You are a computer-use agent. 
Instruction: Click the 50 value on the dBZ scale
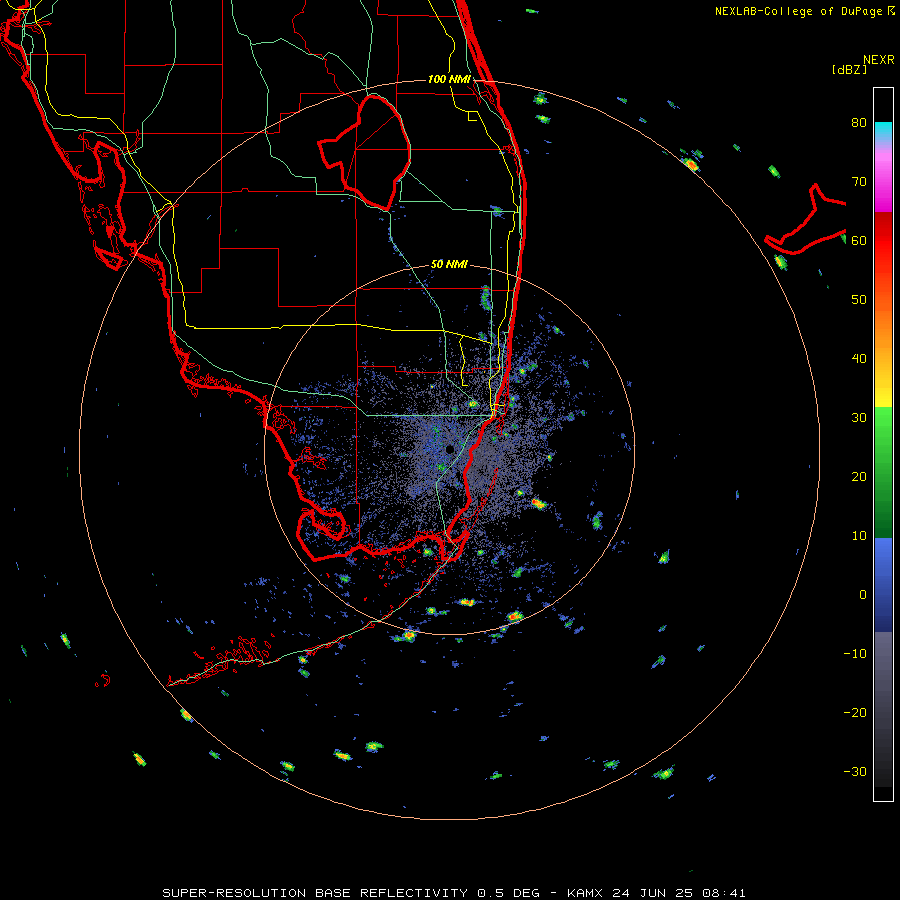click(x=859, y=300)
